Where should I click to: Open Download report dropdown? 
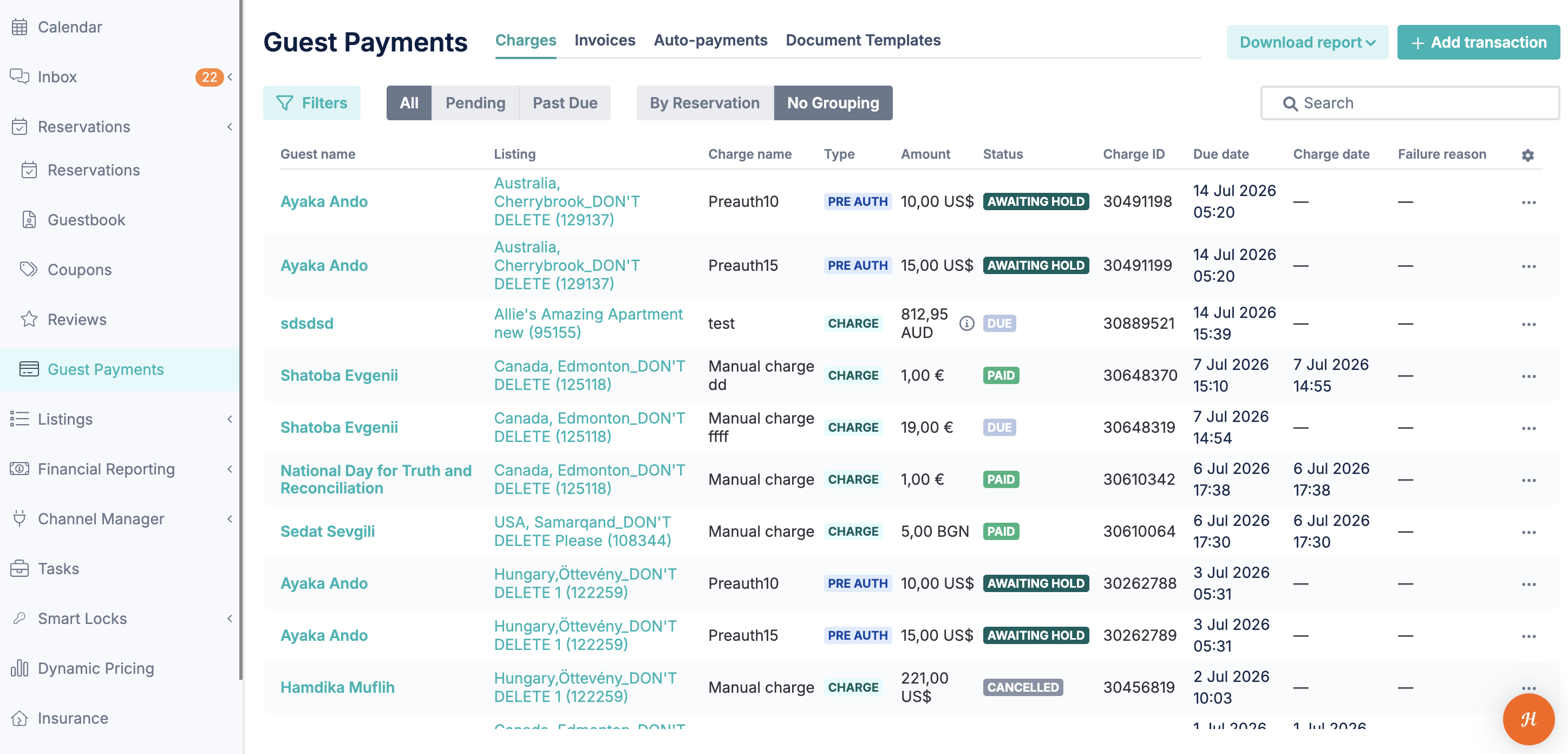(1308, 42)
